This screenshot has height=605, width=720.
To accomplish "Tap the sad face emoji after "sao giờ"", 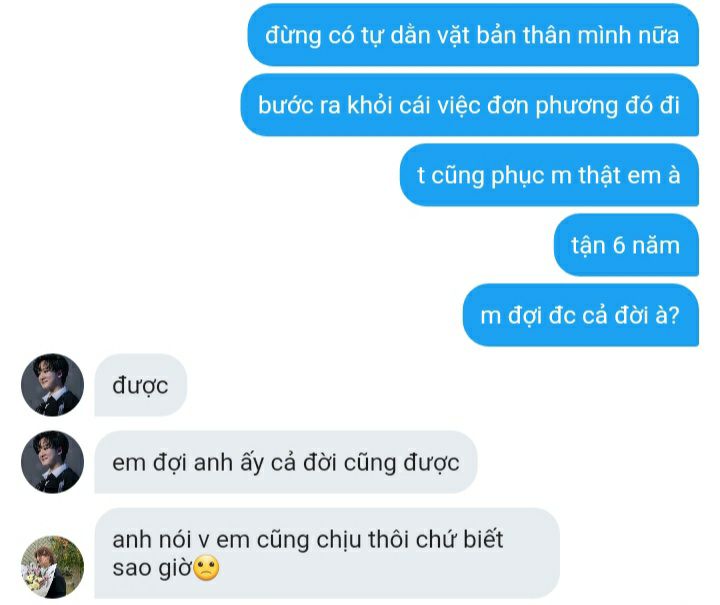I will point(206,568).
